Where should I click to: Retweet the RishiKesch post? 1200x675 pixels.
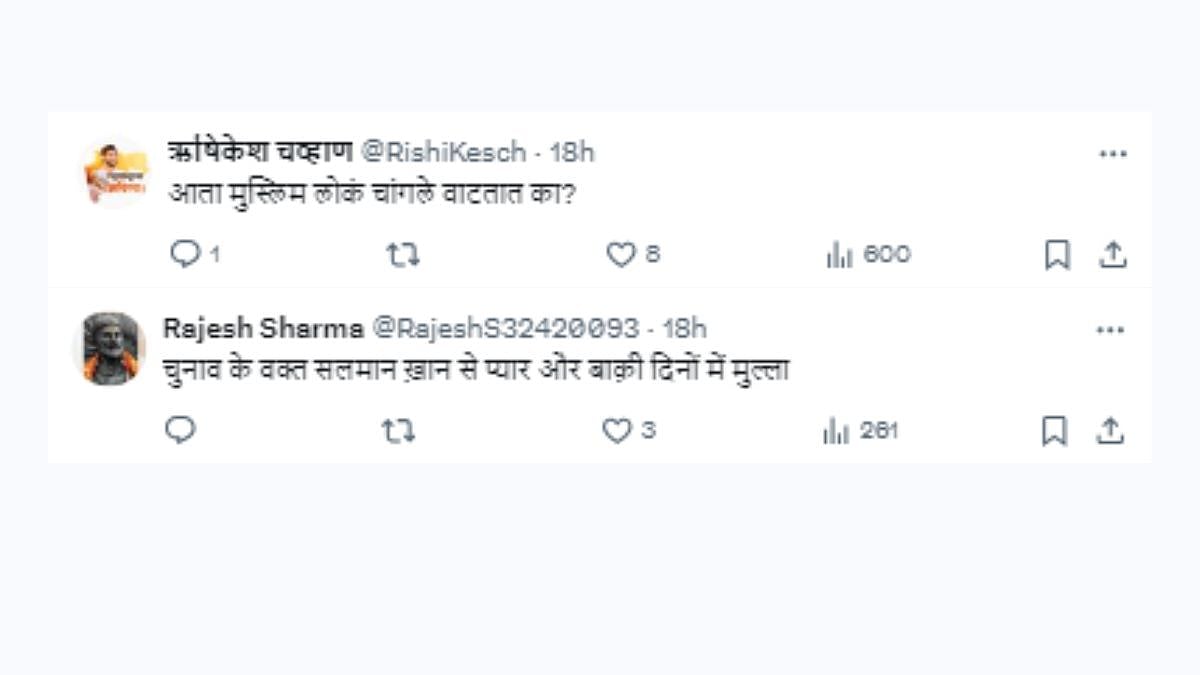pos(403,255)
